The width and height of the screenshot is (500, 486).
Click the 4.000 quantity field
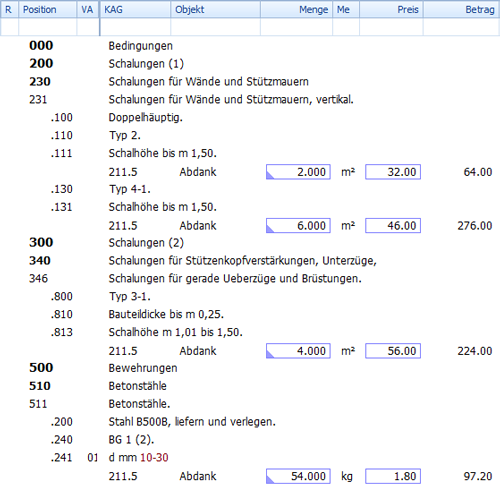click(x=298, y=351)
